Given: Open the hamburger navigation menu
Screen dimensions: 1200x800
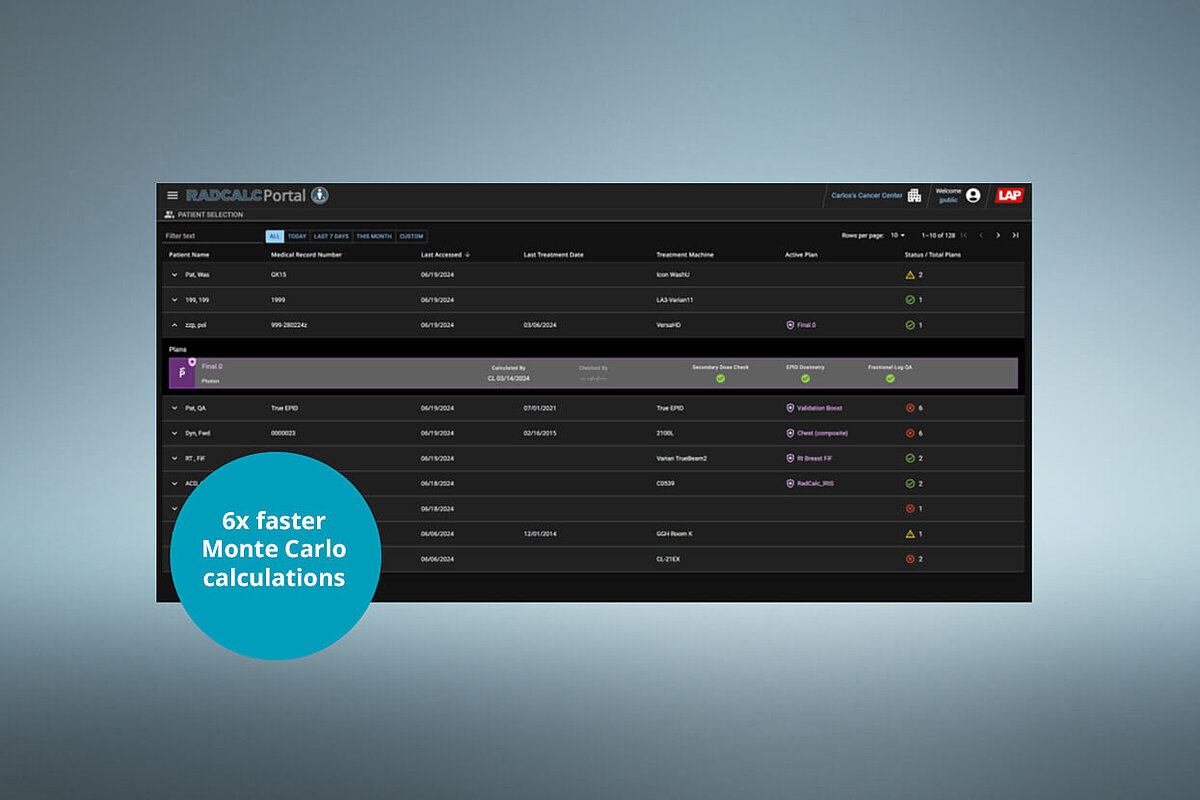Looking at the screenshot, I should [x=172, y=196].
